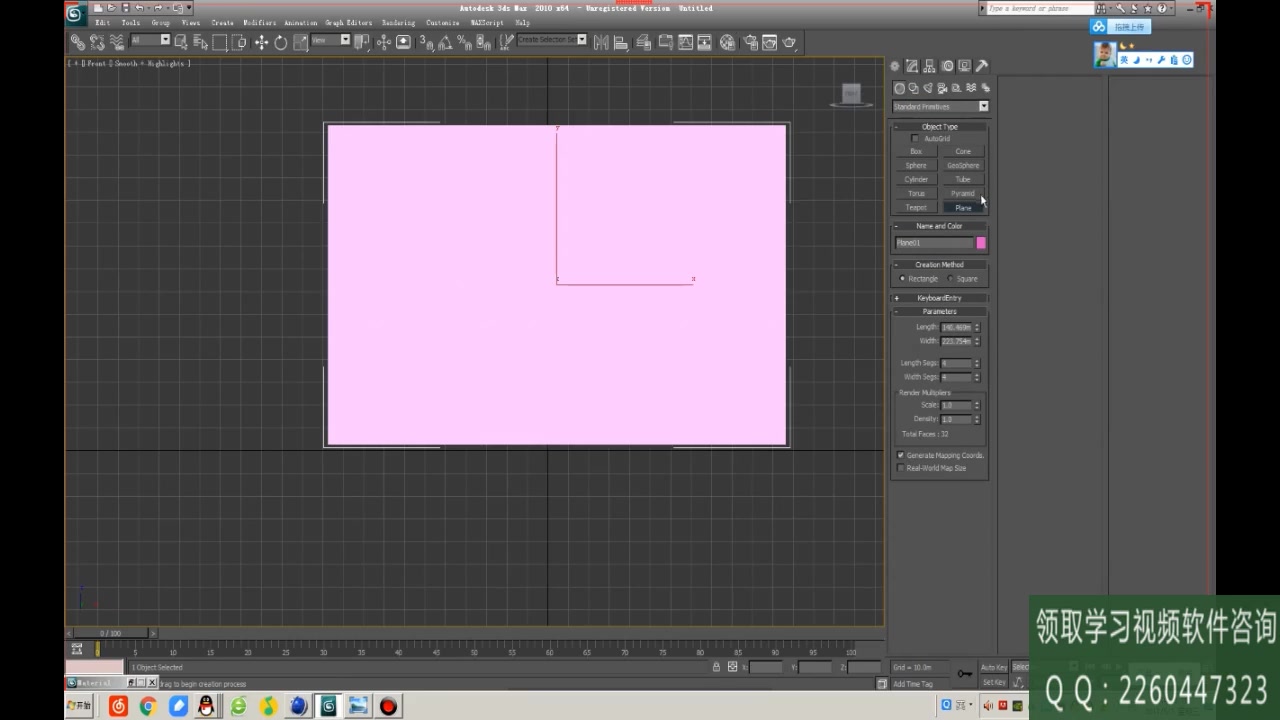The width and height of the screenshot is (1280, 720).
Task: Select the Select and Link tool
Action: point(77,42)
